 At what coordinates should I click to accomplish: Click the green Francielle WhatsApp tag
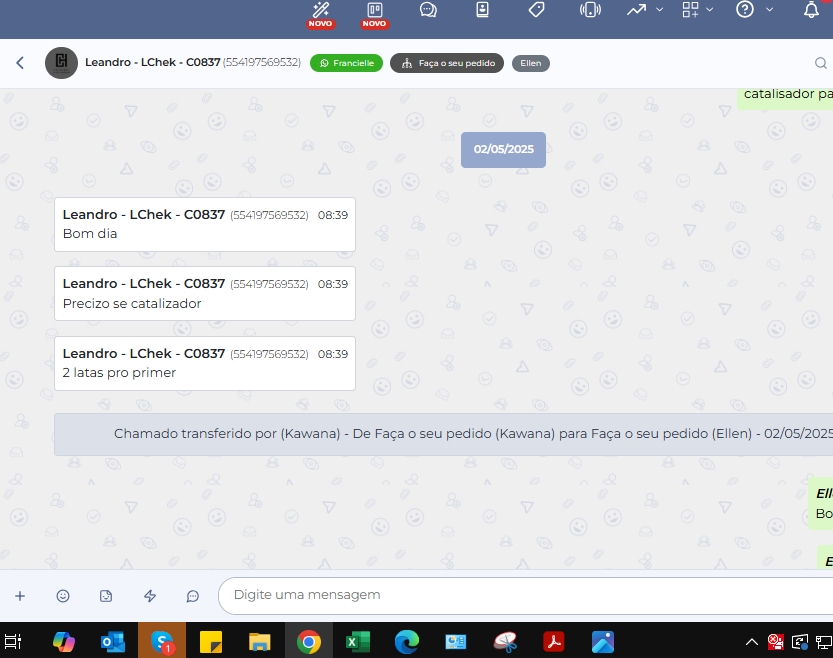click(346, 63)
